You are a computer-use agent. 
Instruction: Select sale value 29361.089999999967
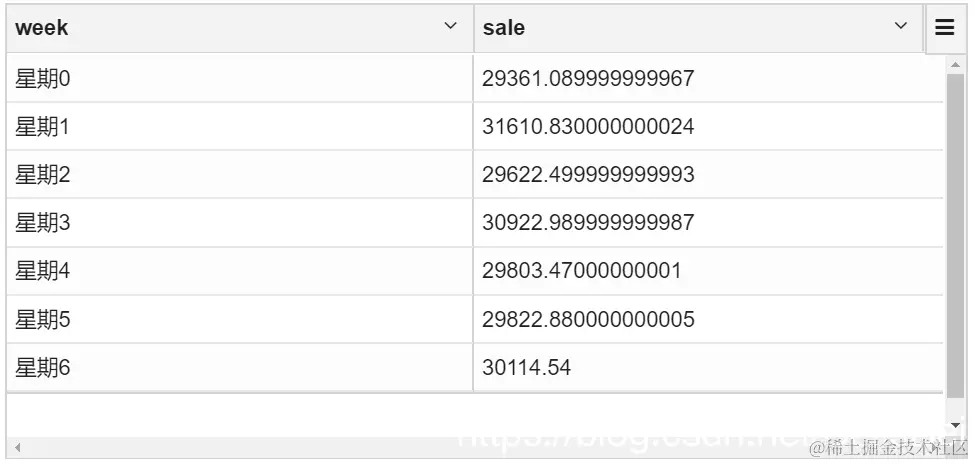(588, 78)
